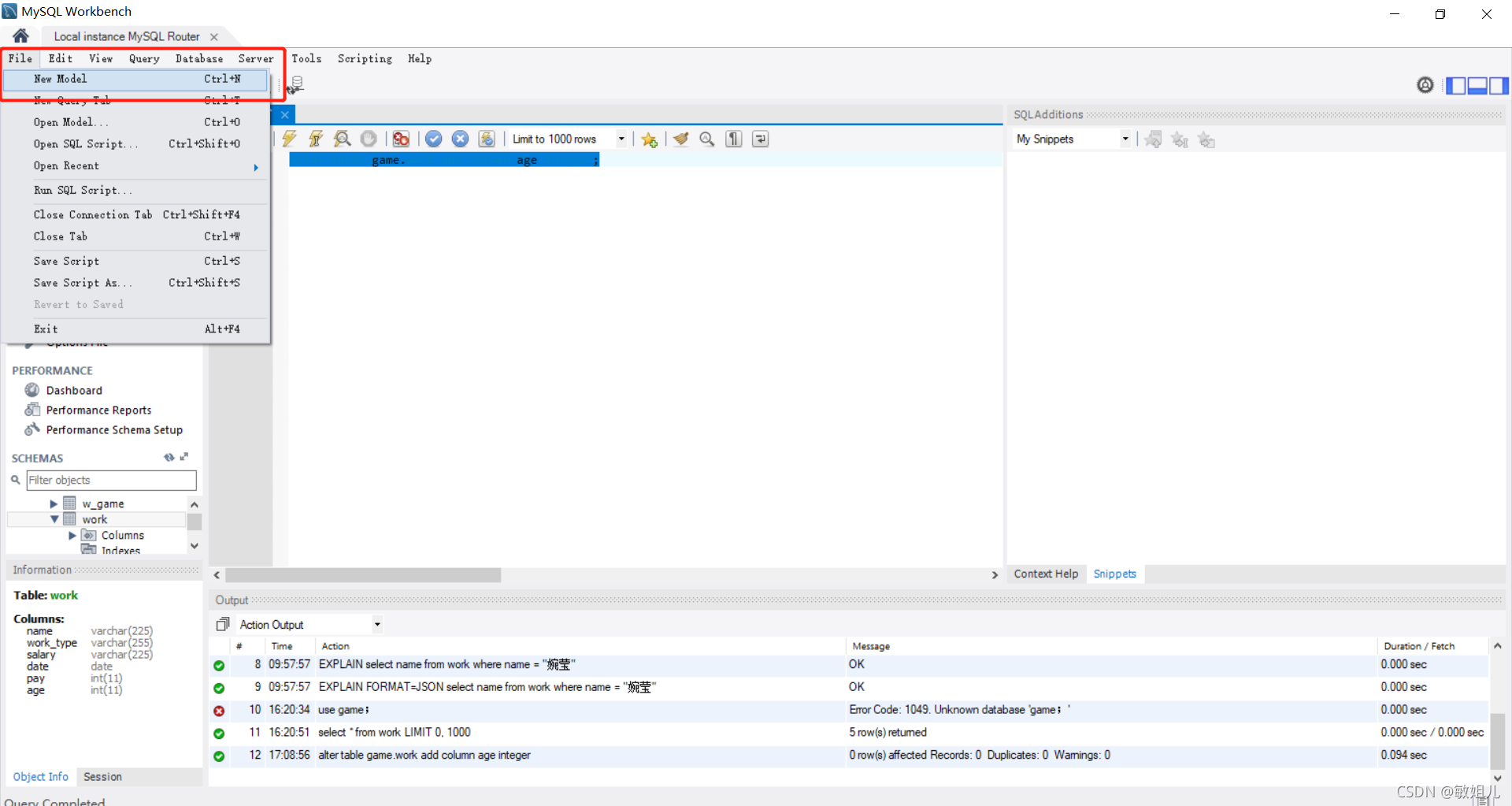The width and height of the screenshot is (1512, 806).
Task: Click the expand schemas panel icon
Action: pos(184,457)
